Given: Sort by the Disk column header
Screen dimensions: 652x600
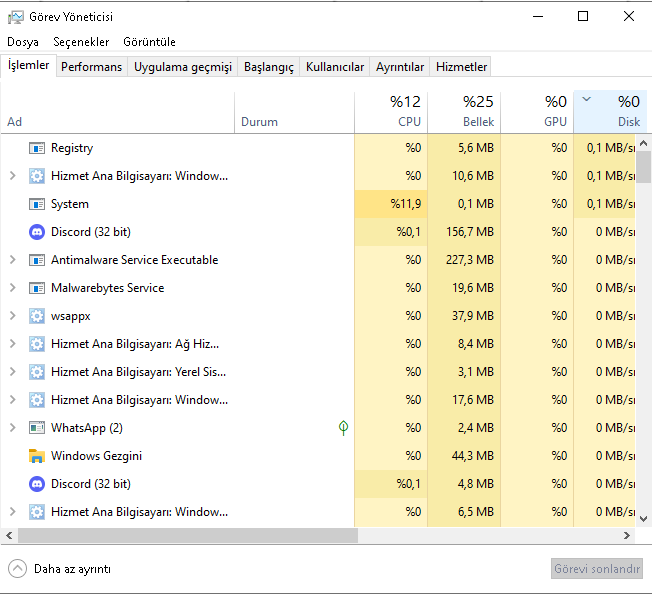Looking at the screenshot, I should (610, 112).
